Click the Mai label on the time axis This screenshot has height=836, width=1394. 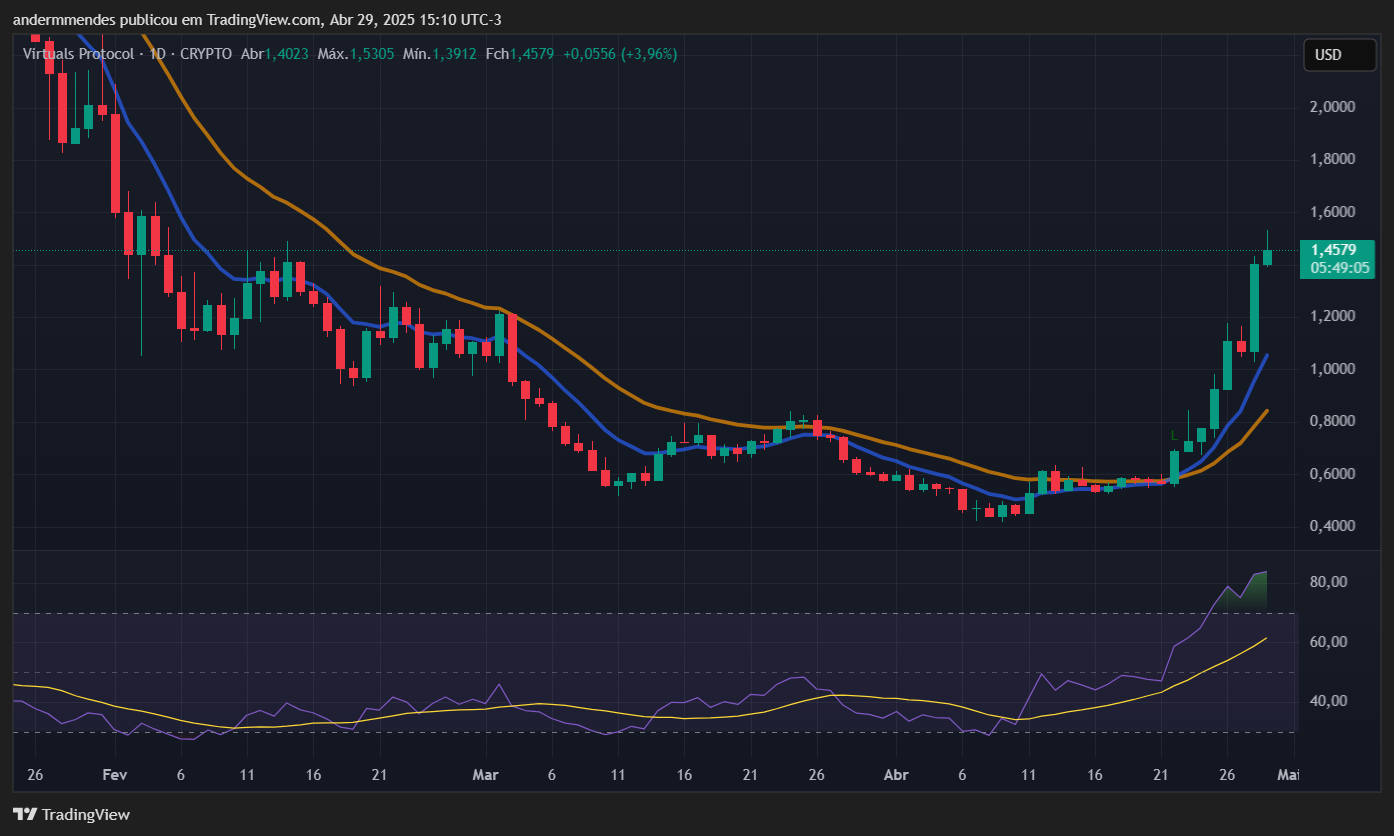point(1289,775)
